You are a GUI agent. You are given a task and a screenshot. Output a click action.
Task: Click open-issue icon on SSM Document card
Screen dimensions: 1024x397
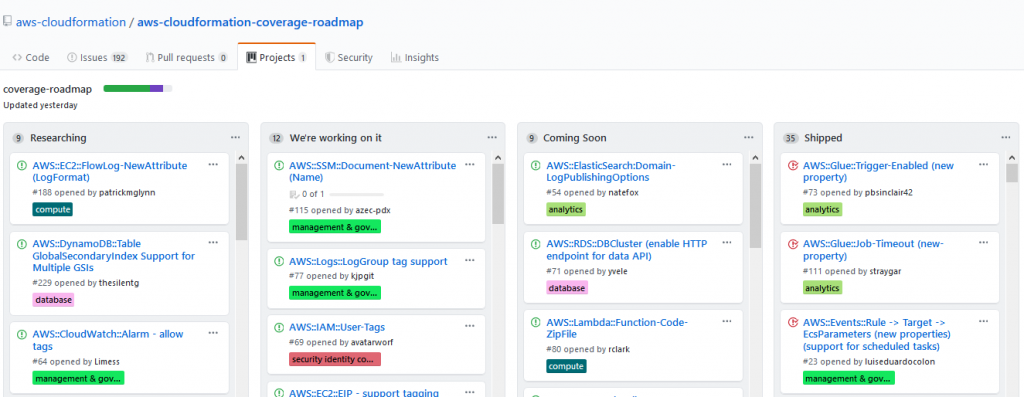pyautogui.click(x=279, y=166)
